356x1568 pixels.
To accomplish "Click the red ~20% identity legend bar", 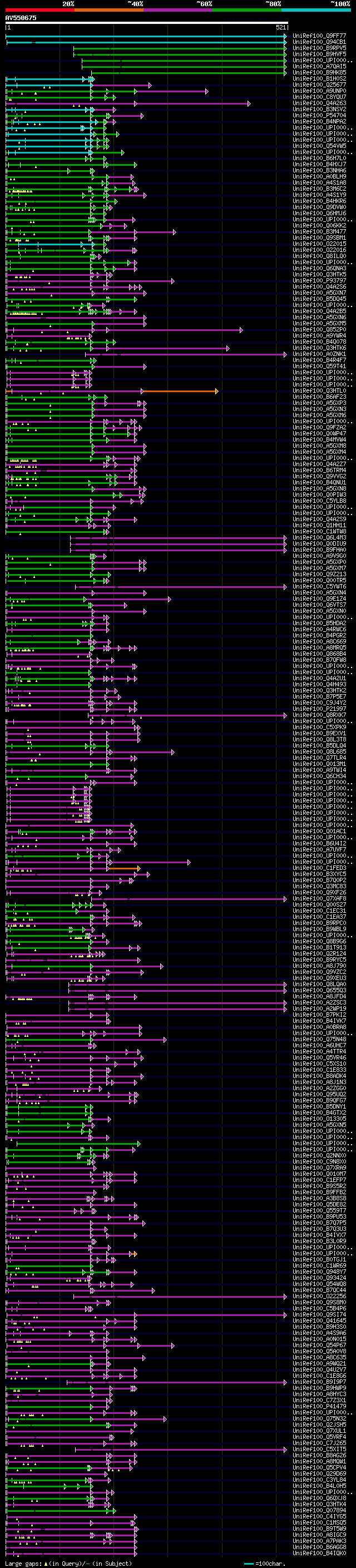I will point(40,10).
